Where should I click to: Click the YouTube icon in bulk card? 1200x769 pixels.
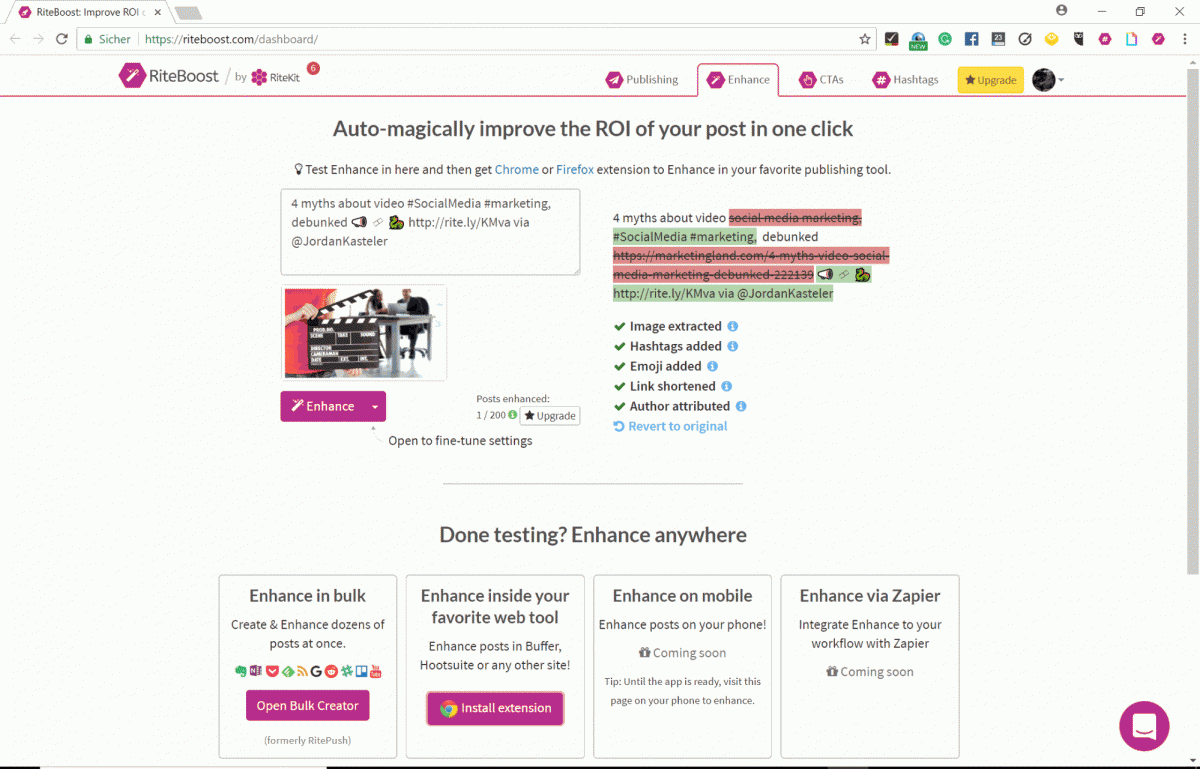376,671
